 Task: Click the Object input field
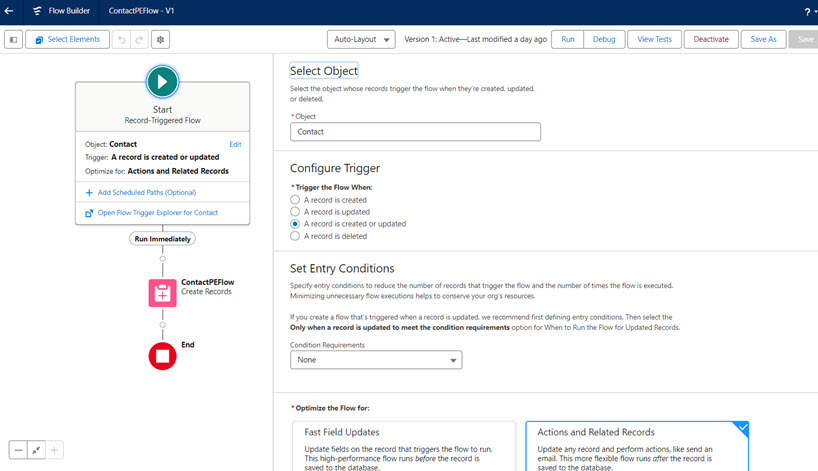(415, 131)
